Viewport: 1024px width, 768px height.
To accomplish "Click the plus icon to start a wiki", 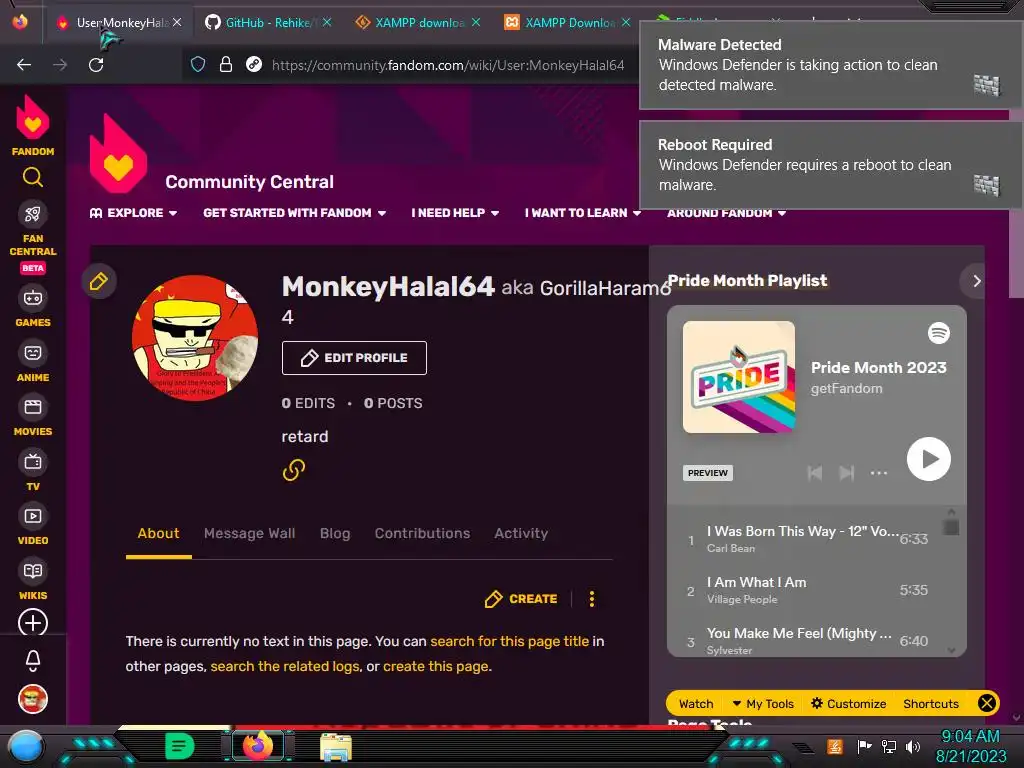I will point(33,622).
